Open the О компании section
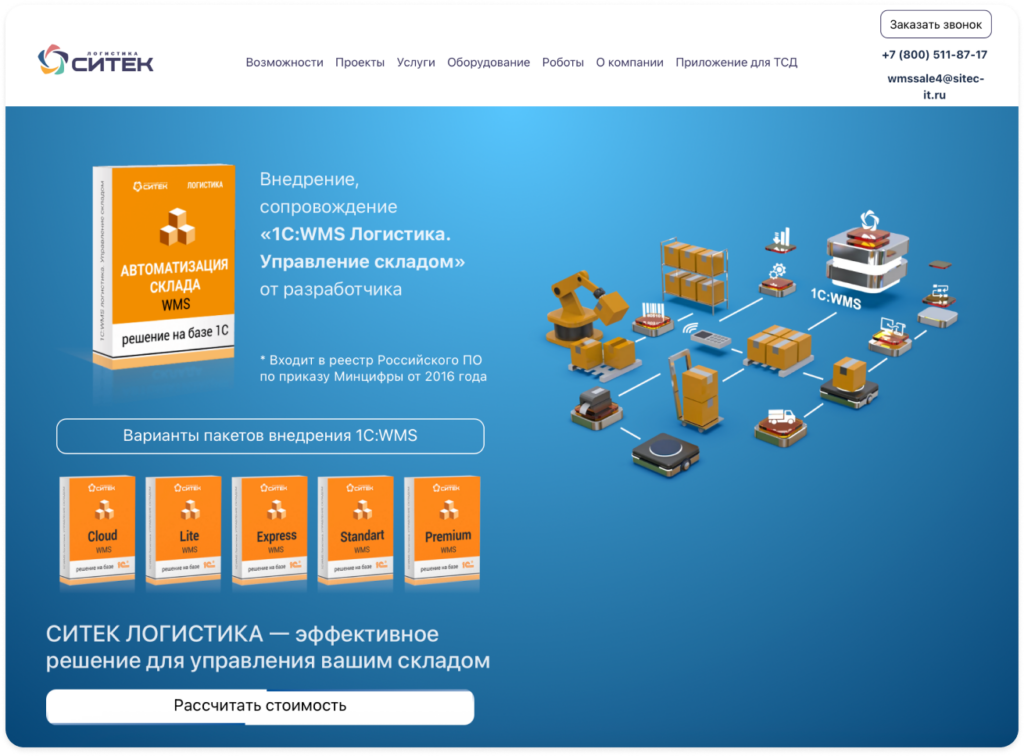This screenshot has width=1024, height=756. (x=629, y=62)
